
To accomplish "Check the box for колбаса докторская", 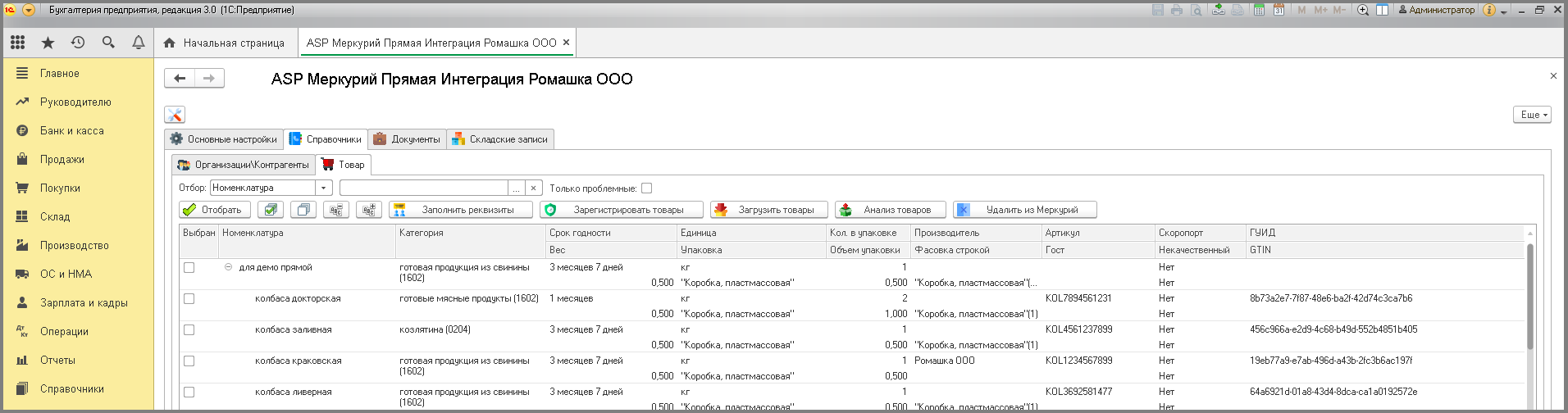I will click(189, 298).
